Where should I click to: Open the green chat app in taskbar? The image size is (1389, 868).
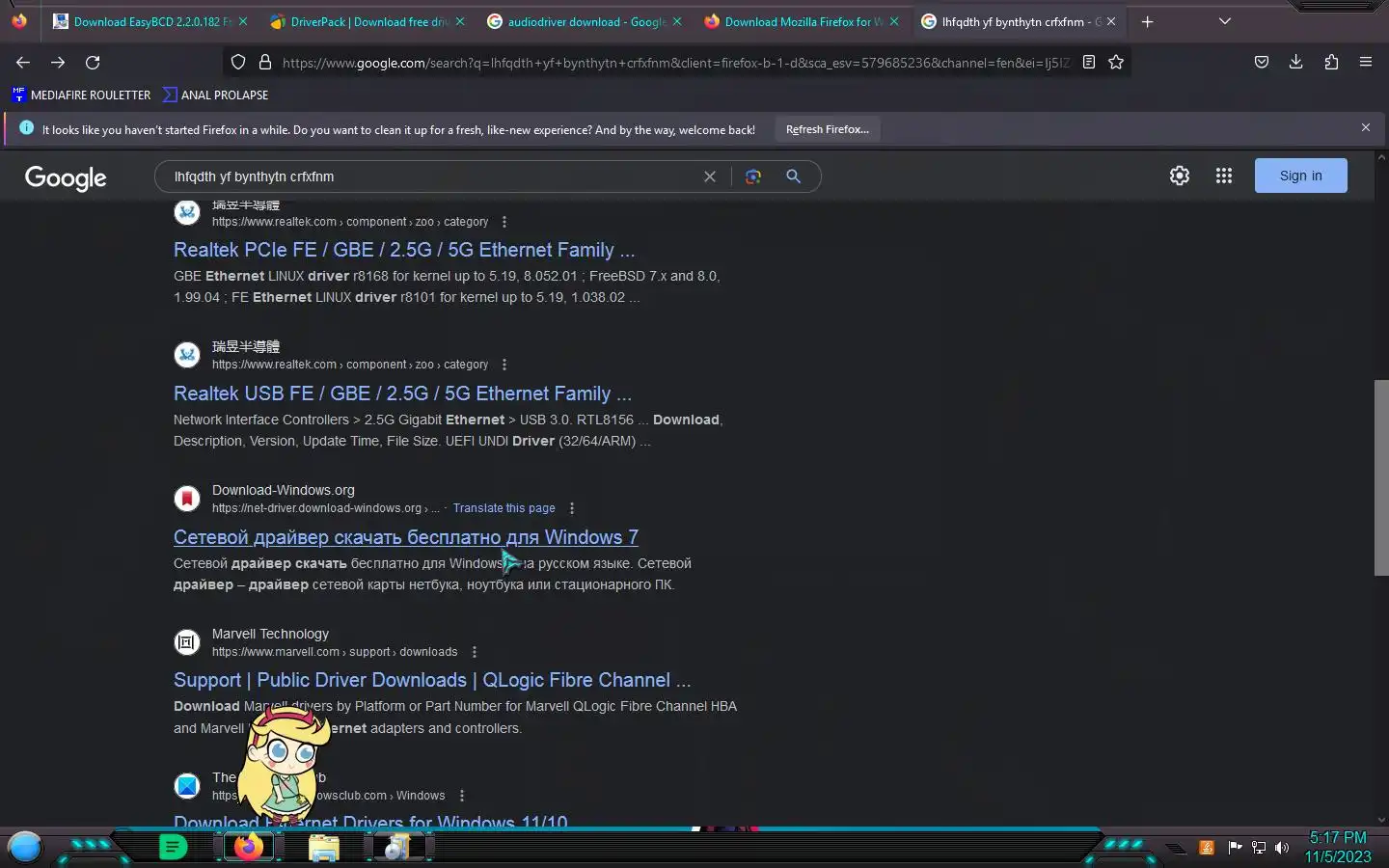click(173, 848)
